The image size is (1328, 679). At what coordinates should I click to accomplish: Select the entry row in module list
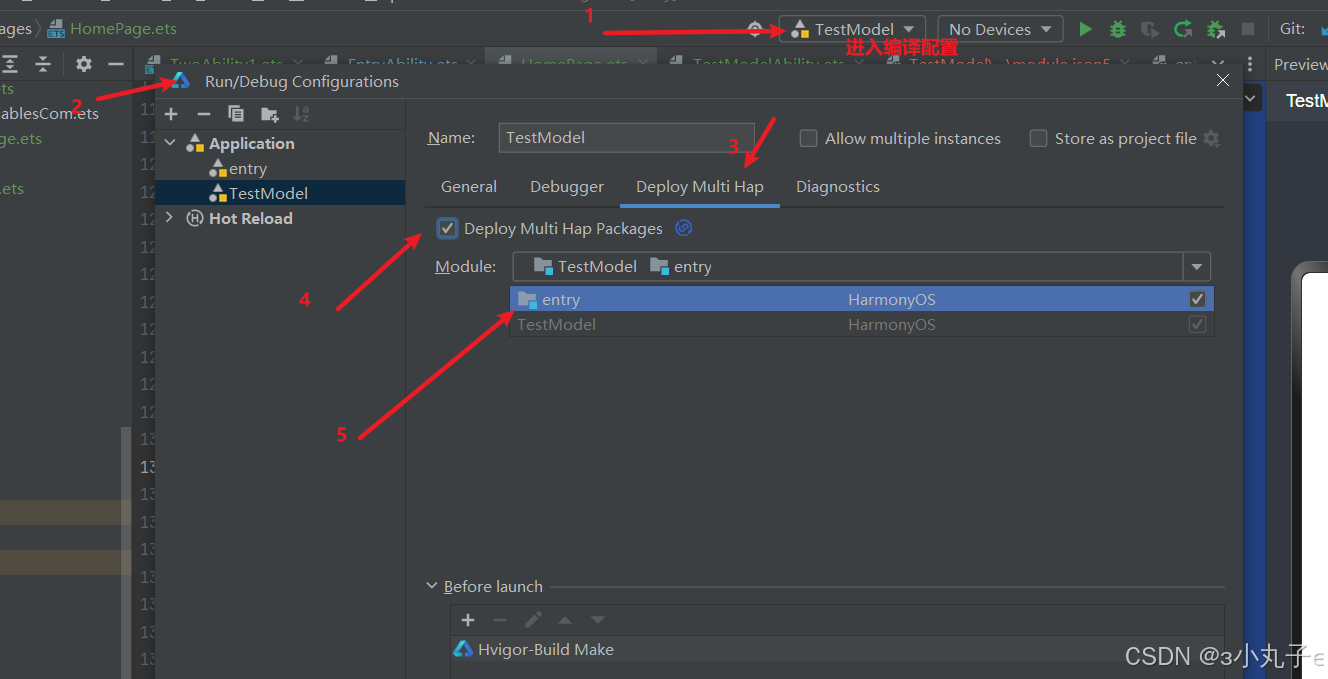861,299
